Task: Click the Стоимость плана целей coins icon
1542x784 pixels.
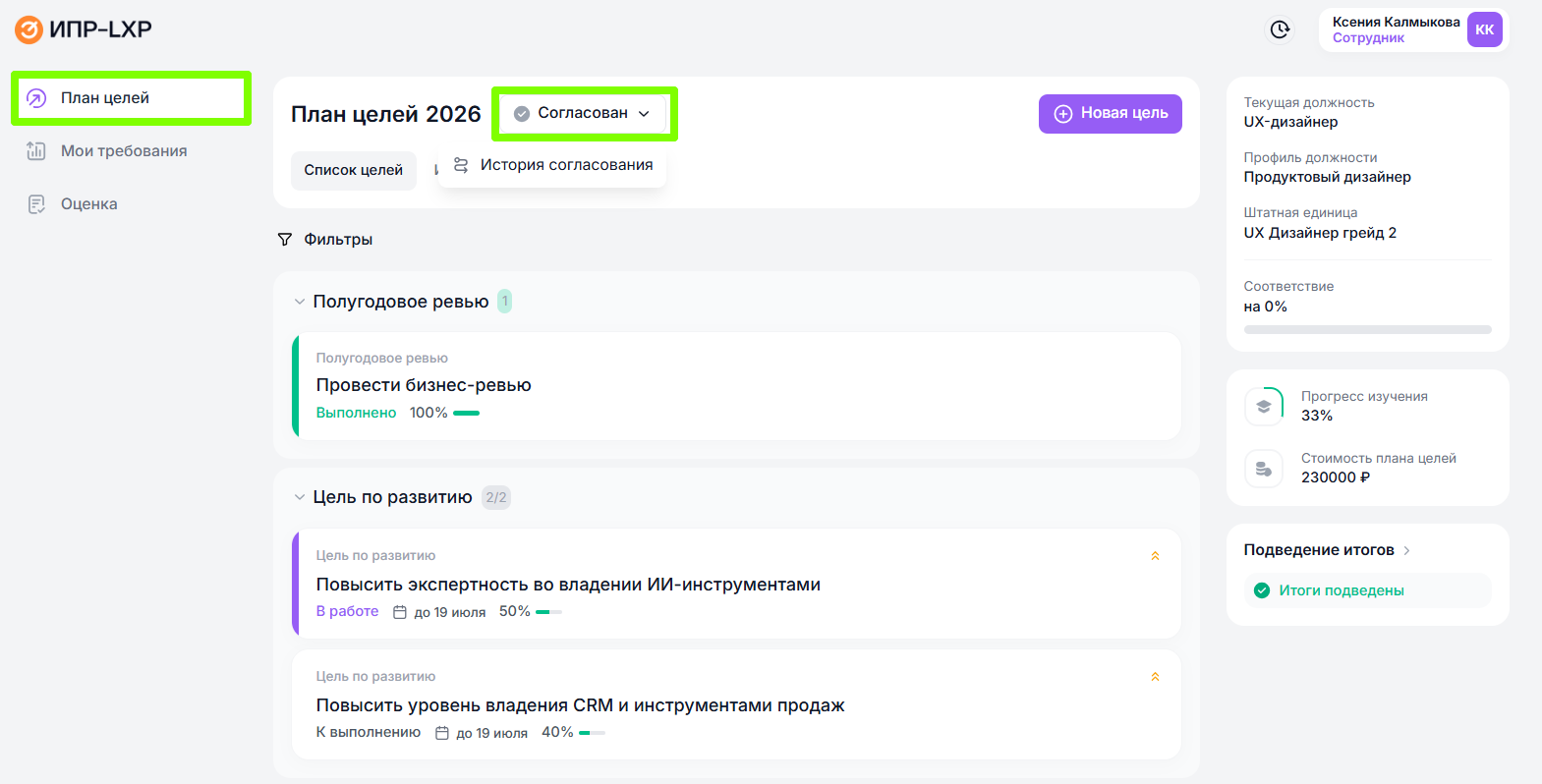Action: coord(1264,469)
